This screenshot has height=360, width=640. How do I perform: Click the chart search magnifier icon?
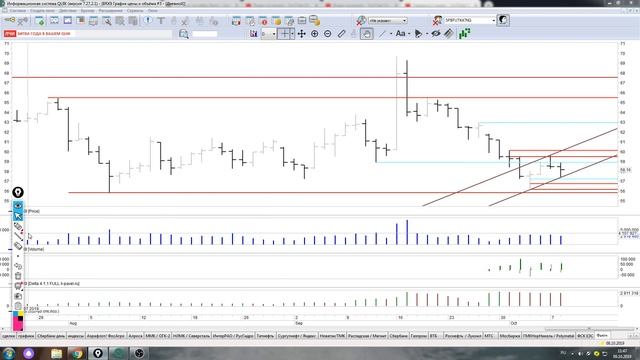pos(183,34)
